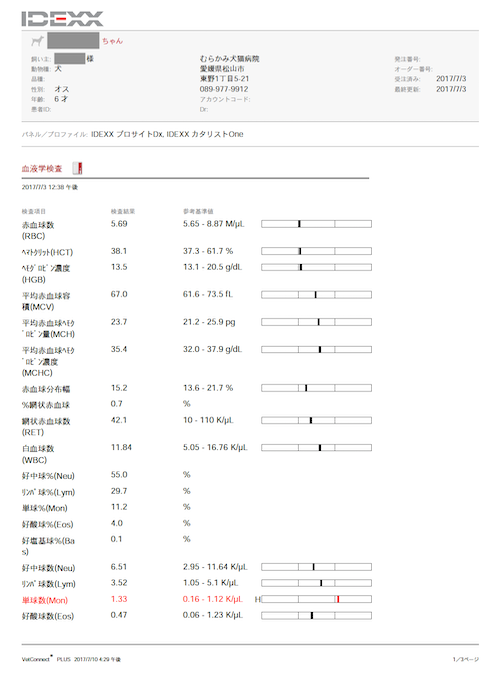
Task: Click the timestamp 2017/7/3 12:38 午後
Action: [50, 187]
